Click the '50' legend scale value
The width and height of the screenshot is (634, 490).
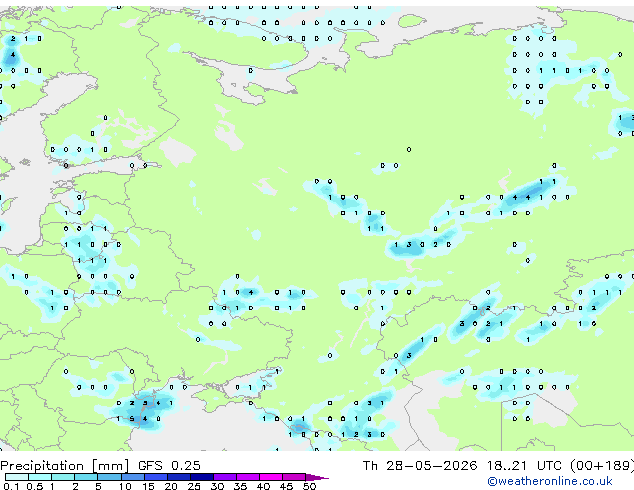310,486
